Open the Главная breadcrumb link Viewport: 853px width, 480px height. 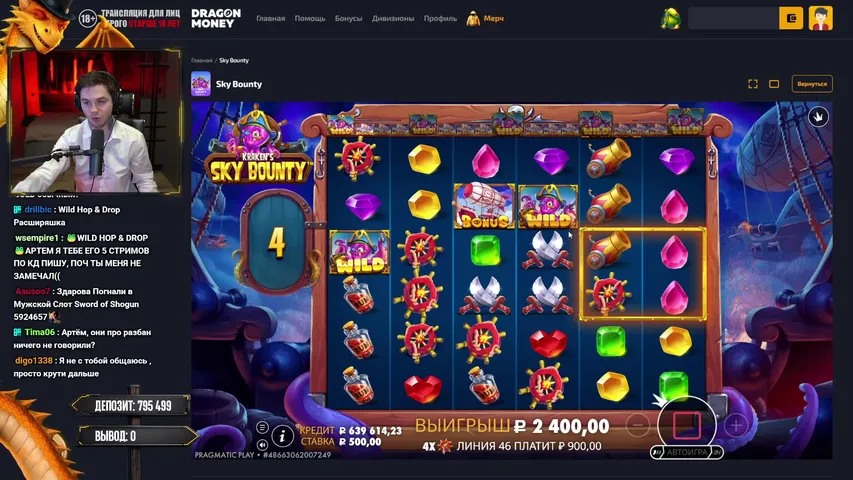coord(201,60)
